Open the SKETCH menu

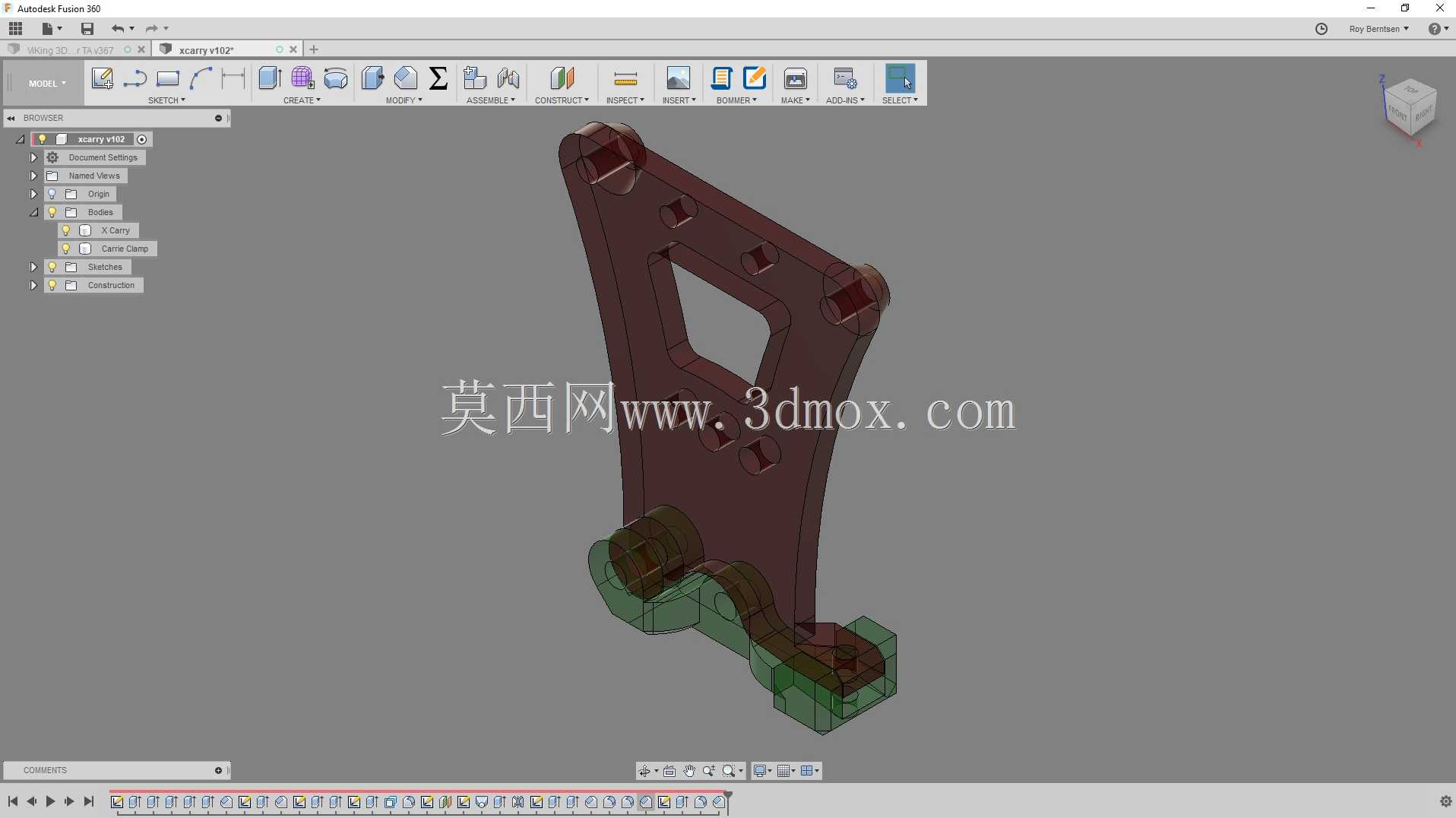[166, 100]
